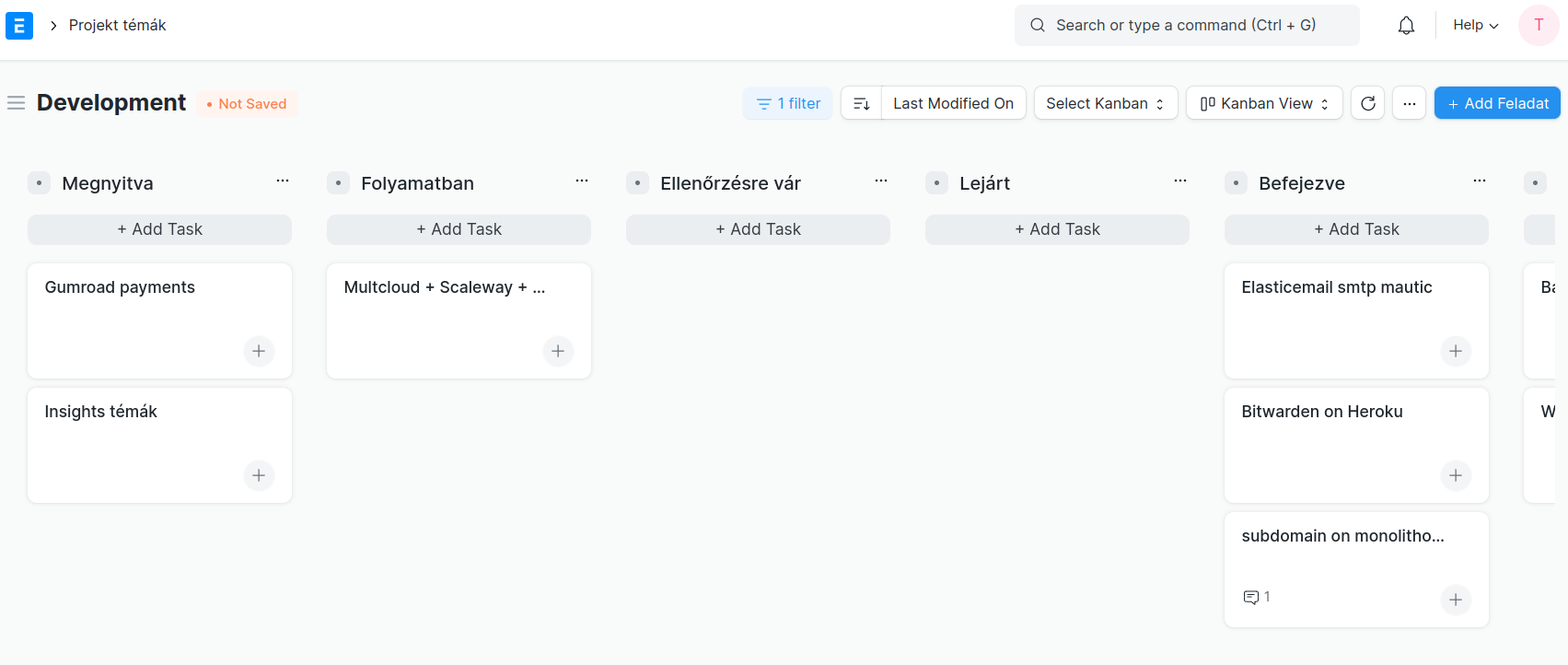Click the ERPNext home logo icon
This screenshot has height=665, width=1568.
coord(19,26)
